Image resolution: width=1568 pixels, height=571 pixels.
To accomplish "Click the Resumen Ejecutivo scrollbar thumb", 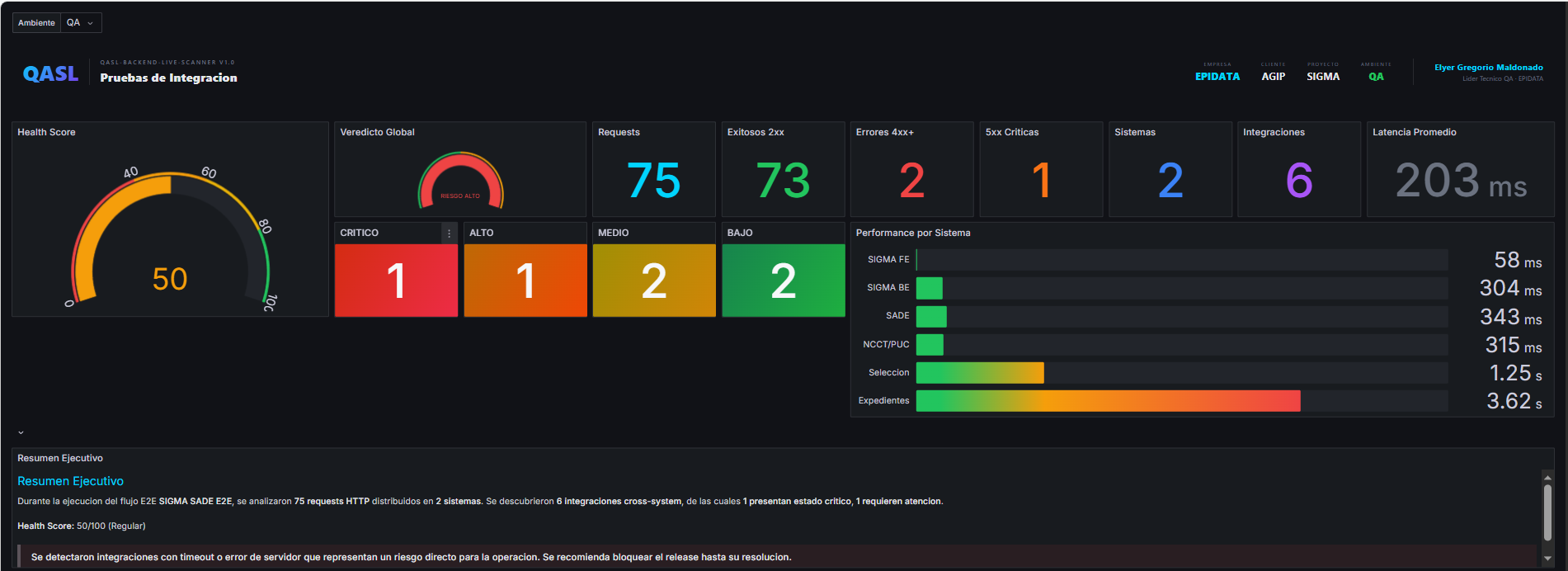I will pos(1547,512).
